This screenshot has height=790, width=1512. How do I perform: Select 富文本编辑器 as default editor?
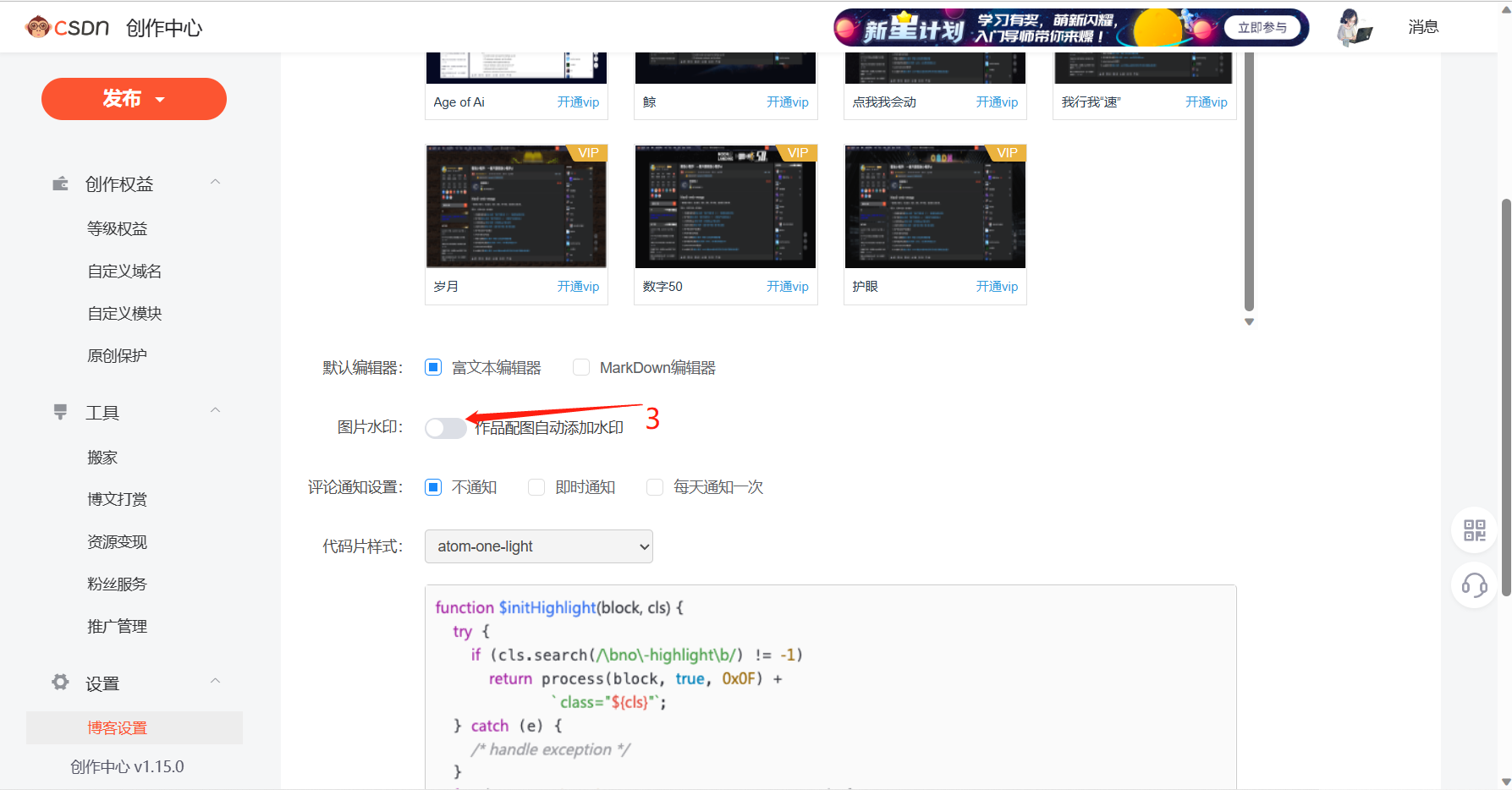click(433, 367)
